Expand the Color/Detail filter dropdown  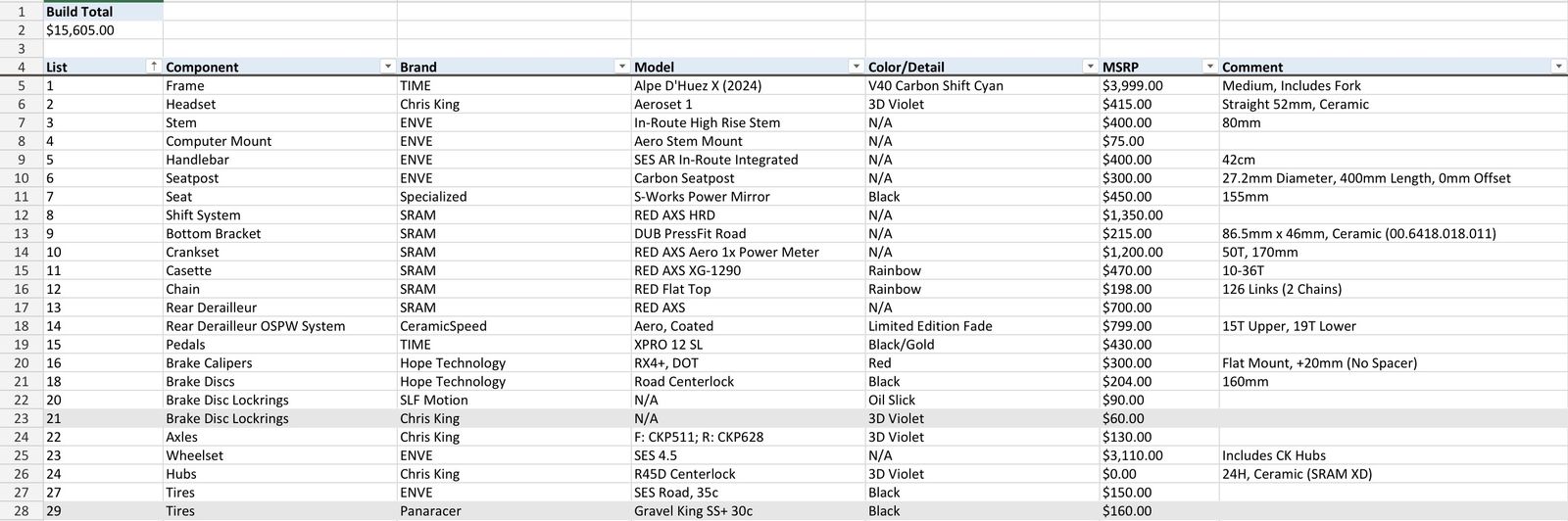pos(1090,67)
